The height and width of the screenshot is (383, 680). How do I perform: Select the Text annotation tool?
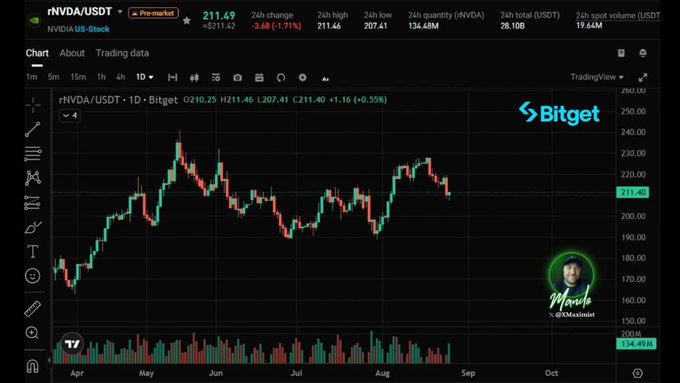(x=33, y=252)
